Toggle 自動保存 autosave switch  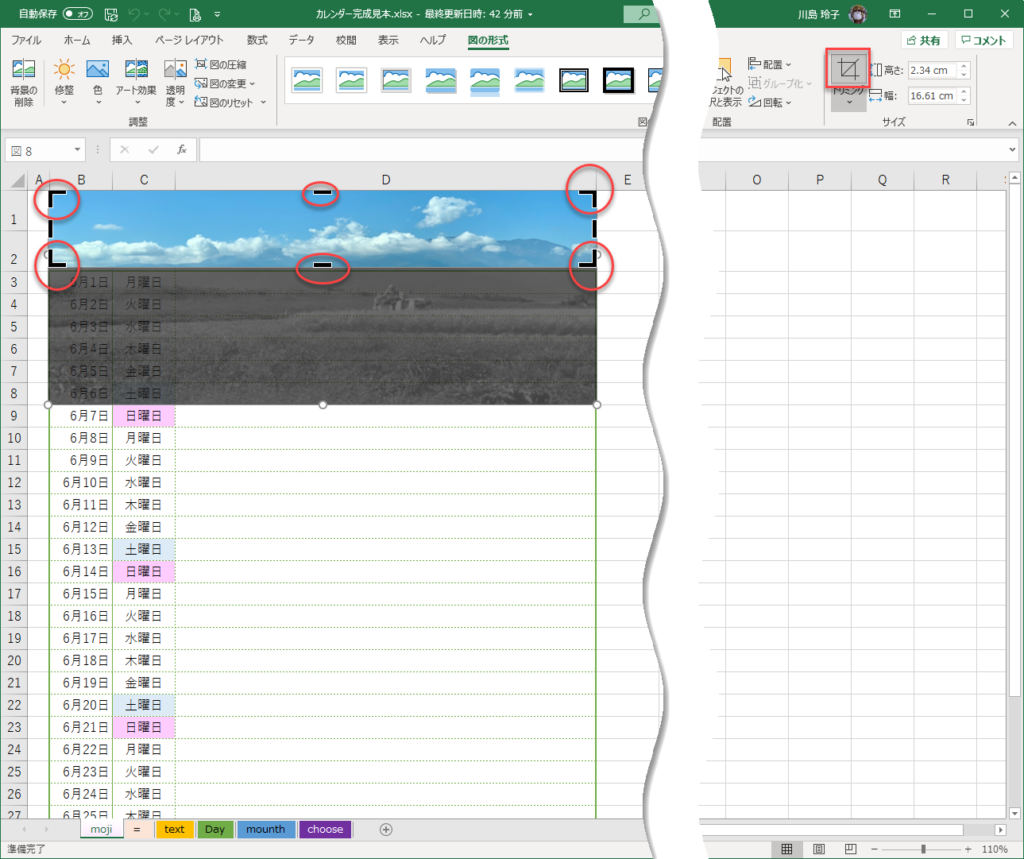click(x=78, y=14)
